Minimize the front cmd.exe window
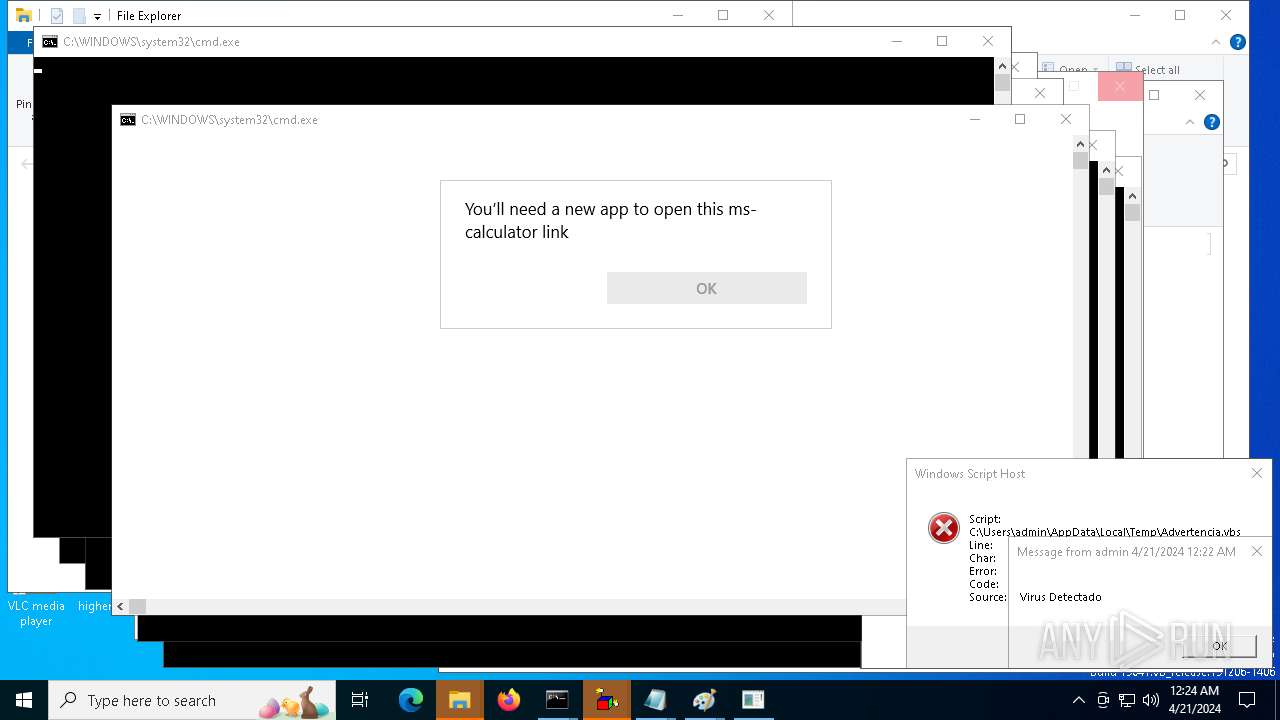 [x=974, y=119]
